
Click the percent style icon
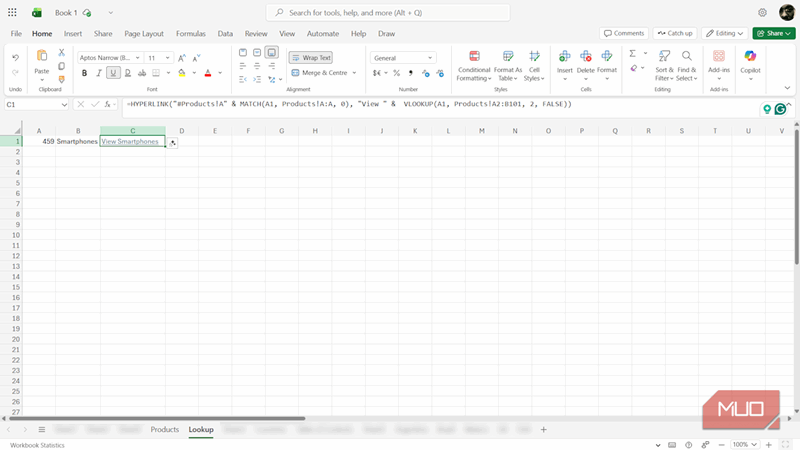click(x=396, y=73)
